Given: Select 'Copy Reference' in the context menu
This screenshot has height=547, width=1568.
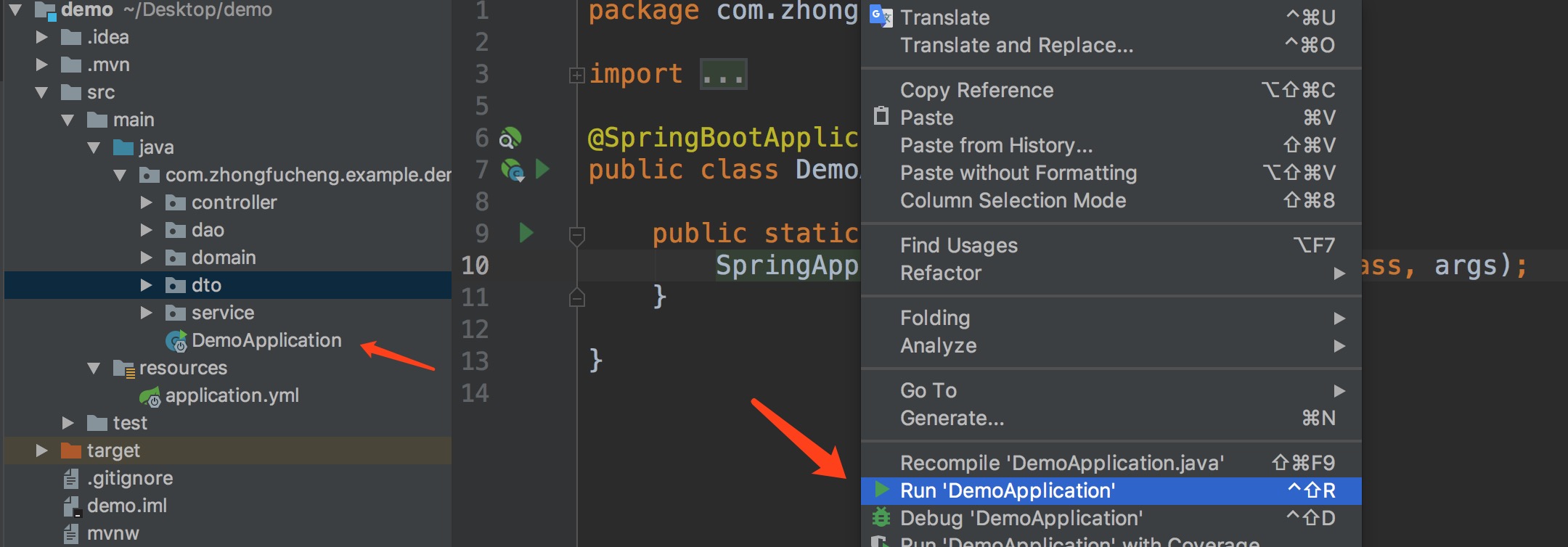Looking at the screenshot, I should [1111, 90].
